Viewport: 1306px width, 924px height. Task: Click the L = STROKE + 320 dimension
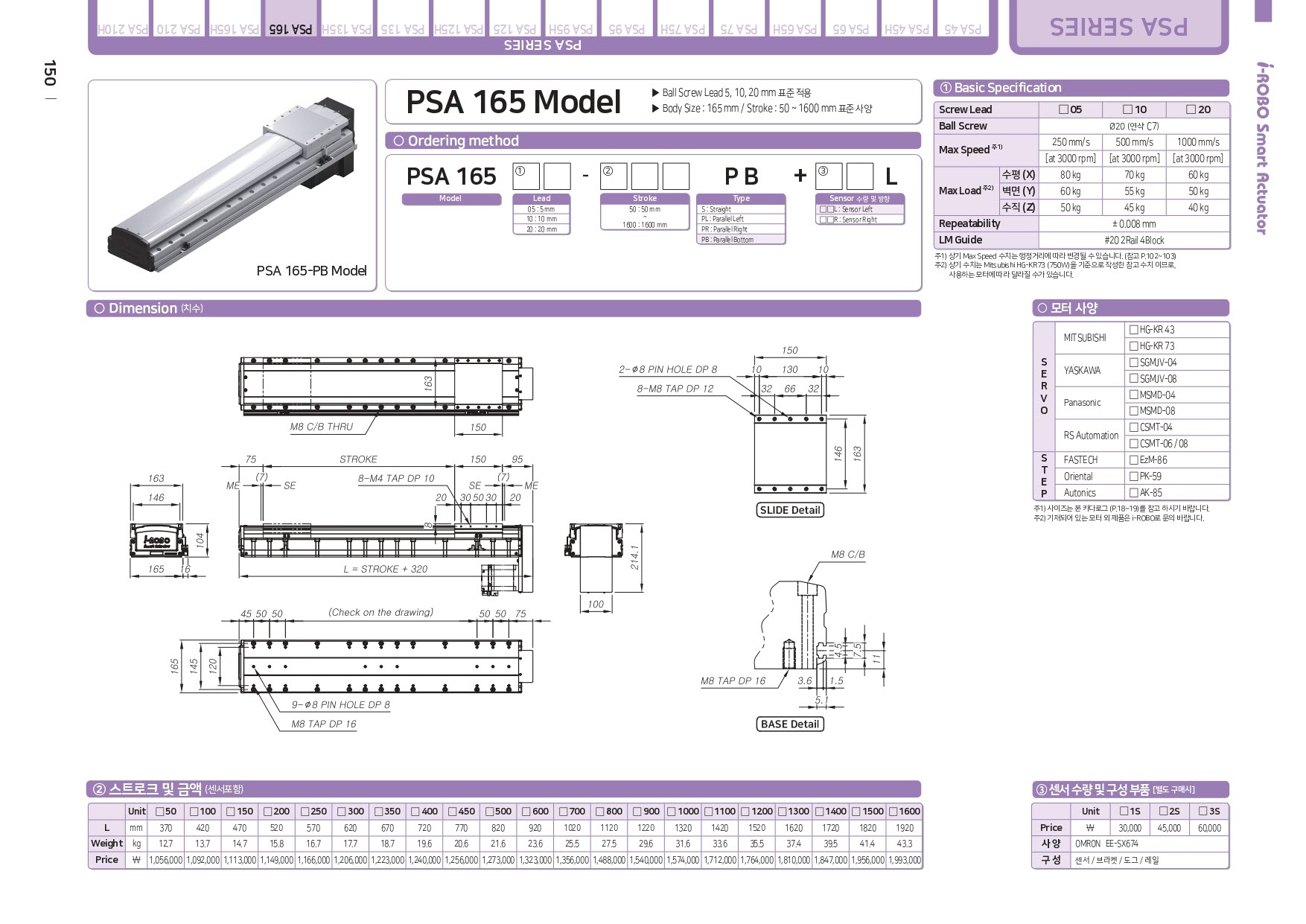385,569
